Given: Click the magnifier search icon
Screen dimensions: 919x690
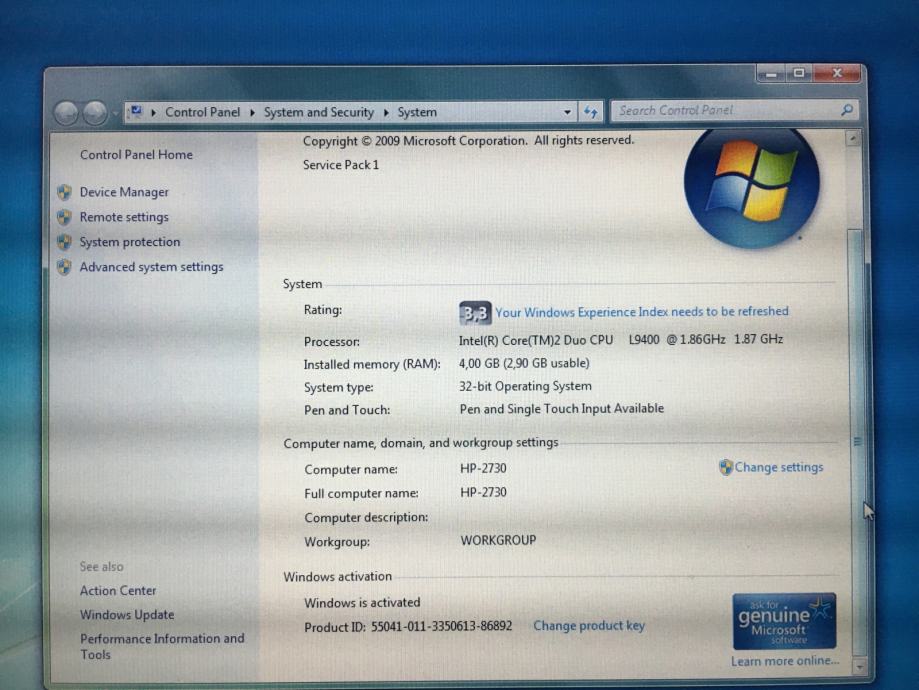Looking at the screenshot, I should [846, 110].
